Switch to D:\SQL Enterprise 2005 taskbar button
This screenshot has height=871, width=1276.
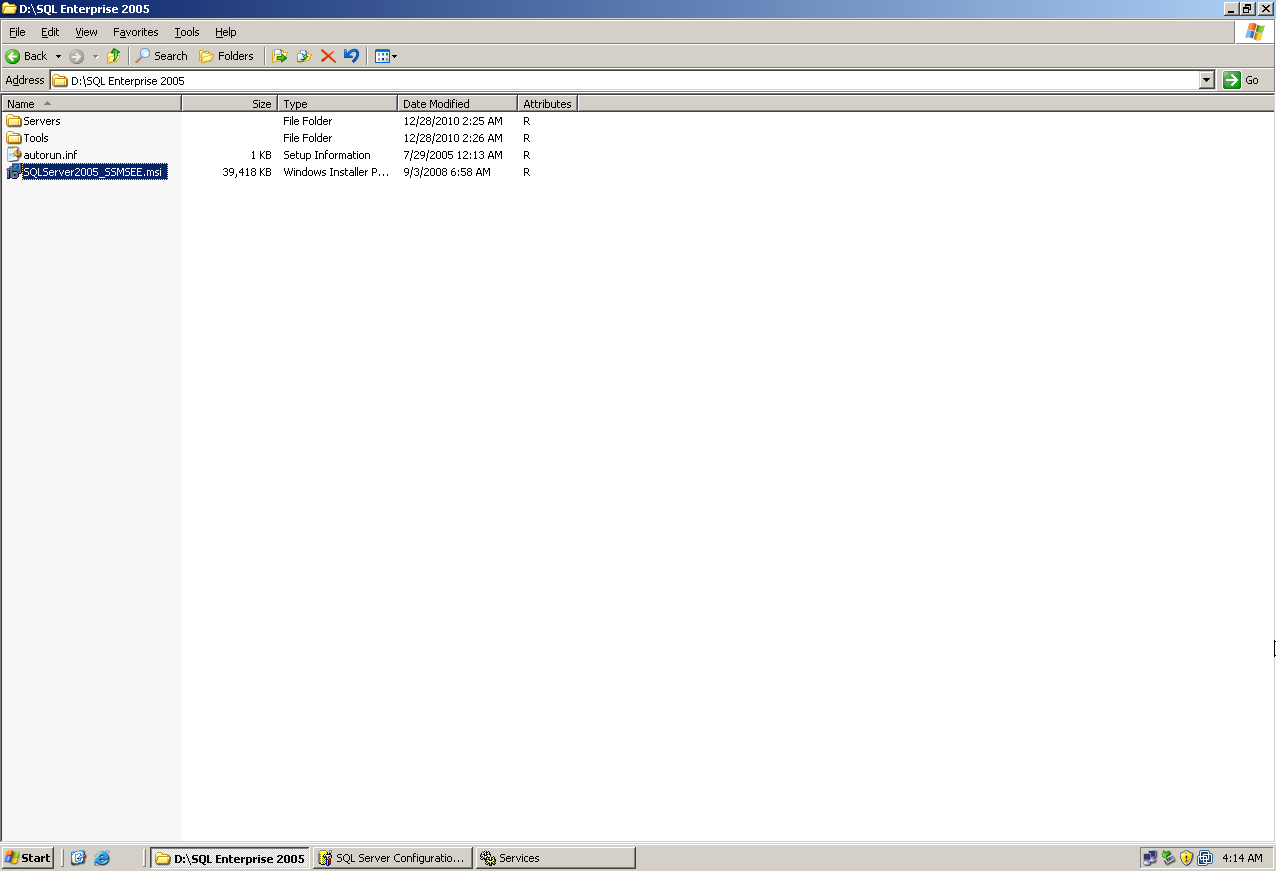click(x=230, y=858)
